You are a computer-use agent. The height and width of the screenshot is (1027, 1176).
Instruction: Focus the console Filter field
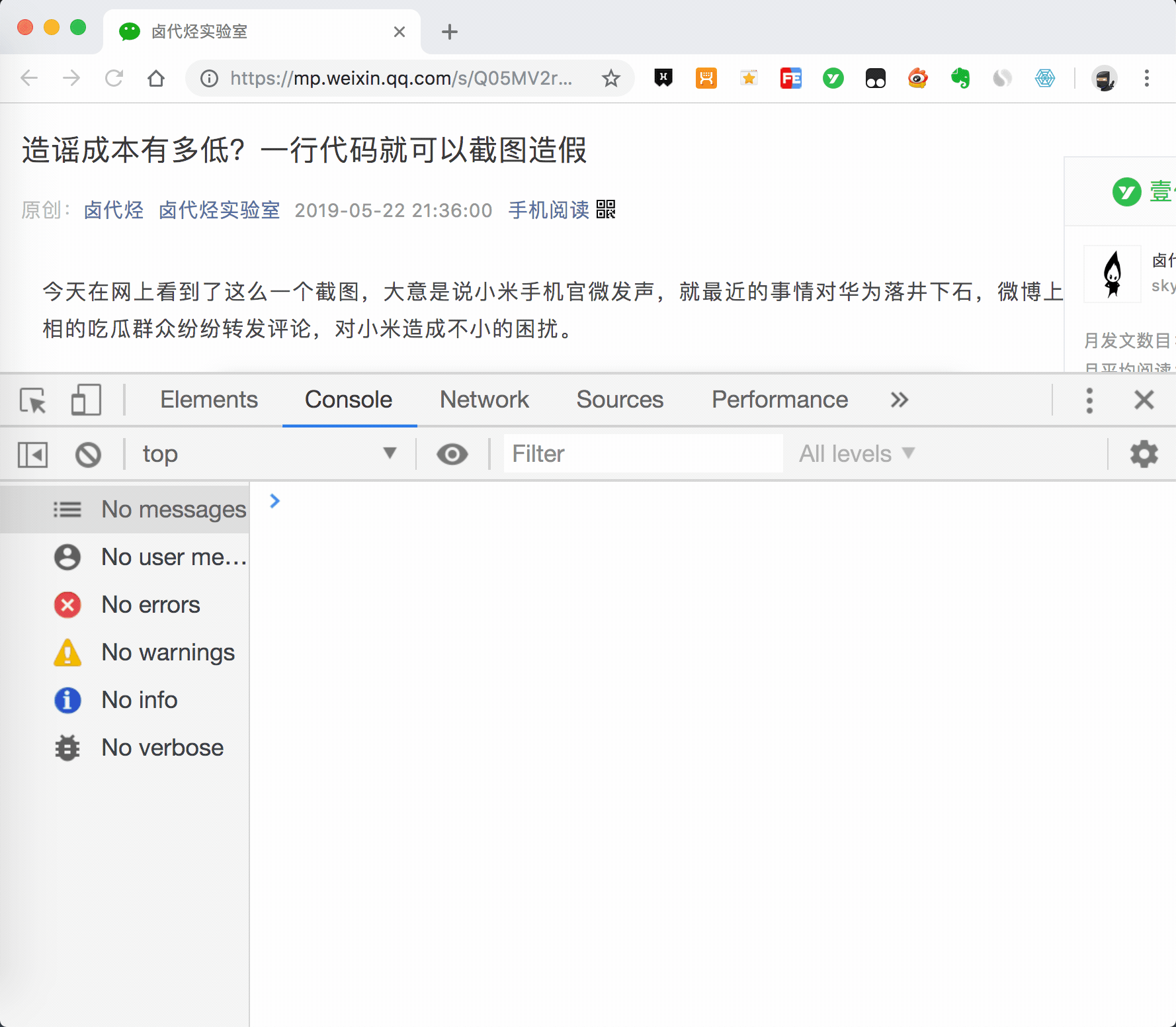[x=644, y=454]
